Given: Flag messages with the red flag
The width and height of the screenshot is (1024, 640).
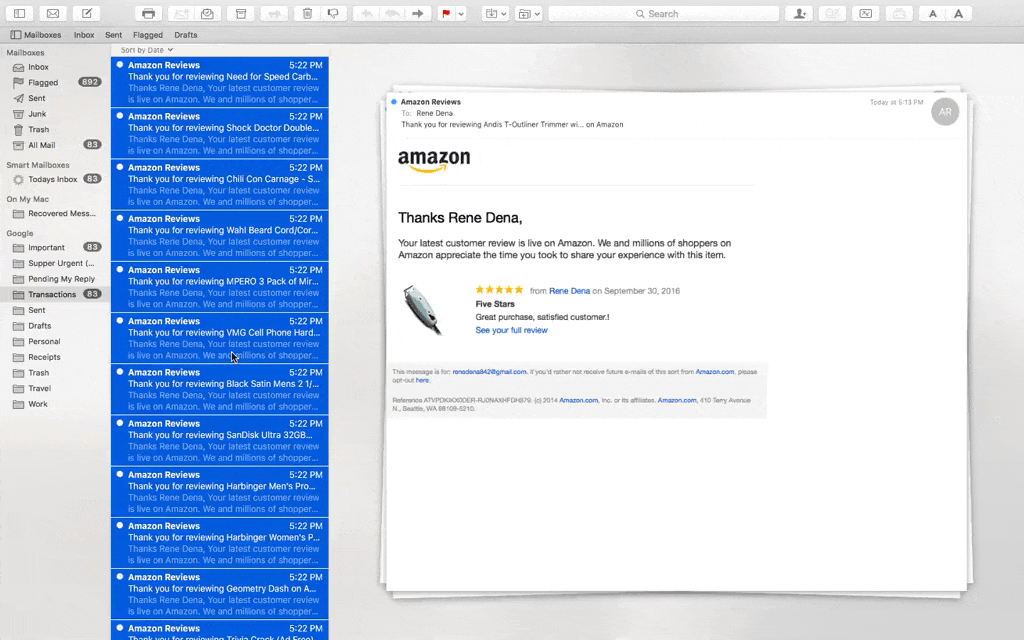Looking at the screenshot, I should tap(446, 14).
